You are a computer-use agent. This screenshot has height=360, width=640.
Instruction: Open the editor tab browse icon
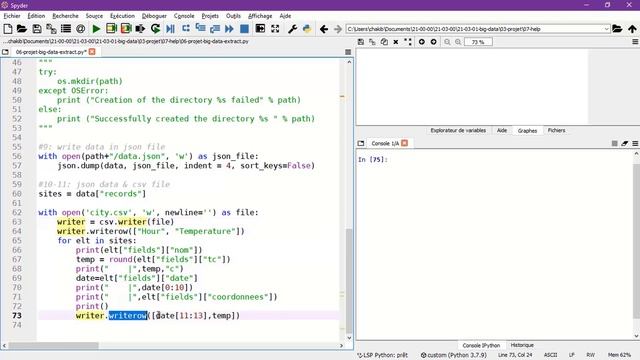tap(5, 52)
